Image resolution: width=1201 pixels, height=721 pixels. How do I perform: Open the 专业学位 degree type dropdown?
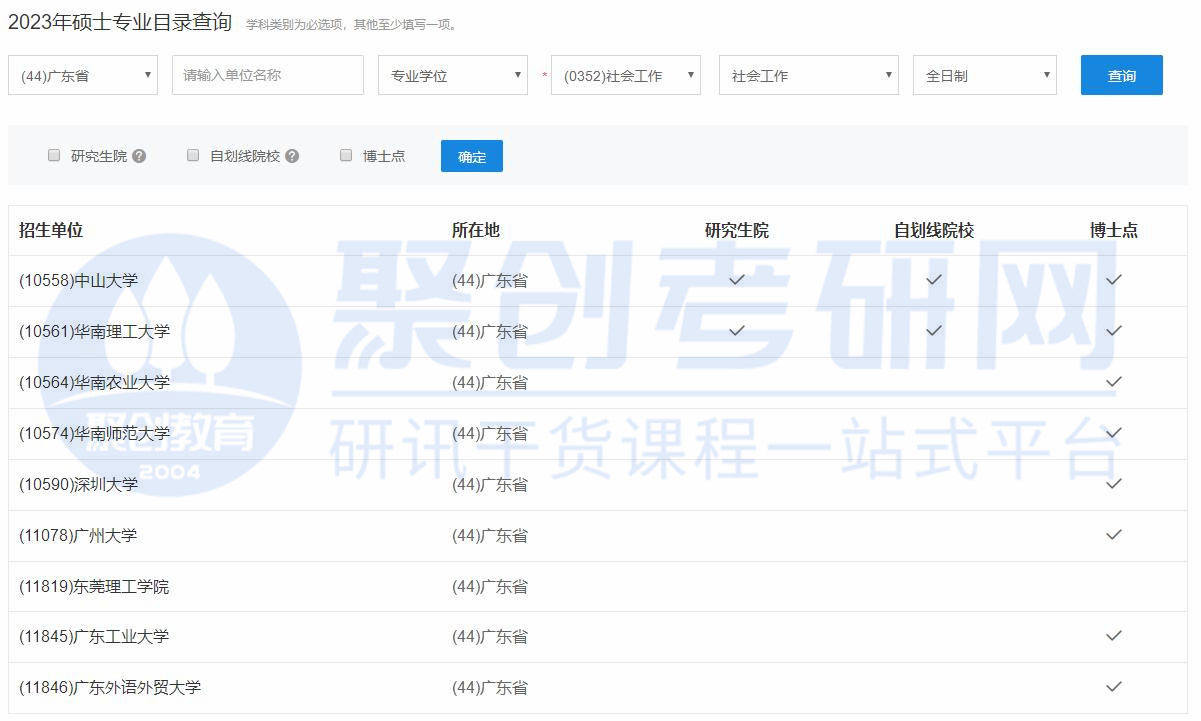click(453, 75)
